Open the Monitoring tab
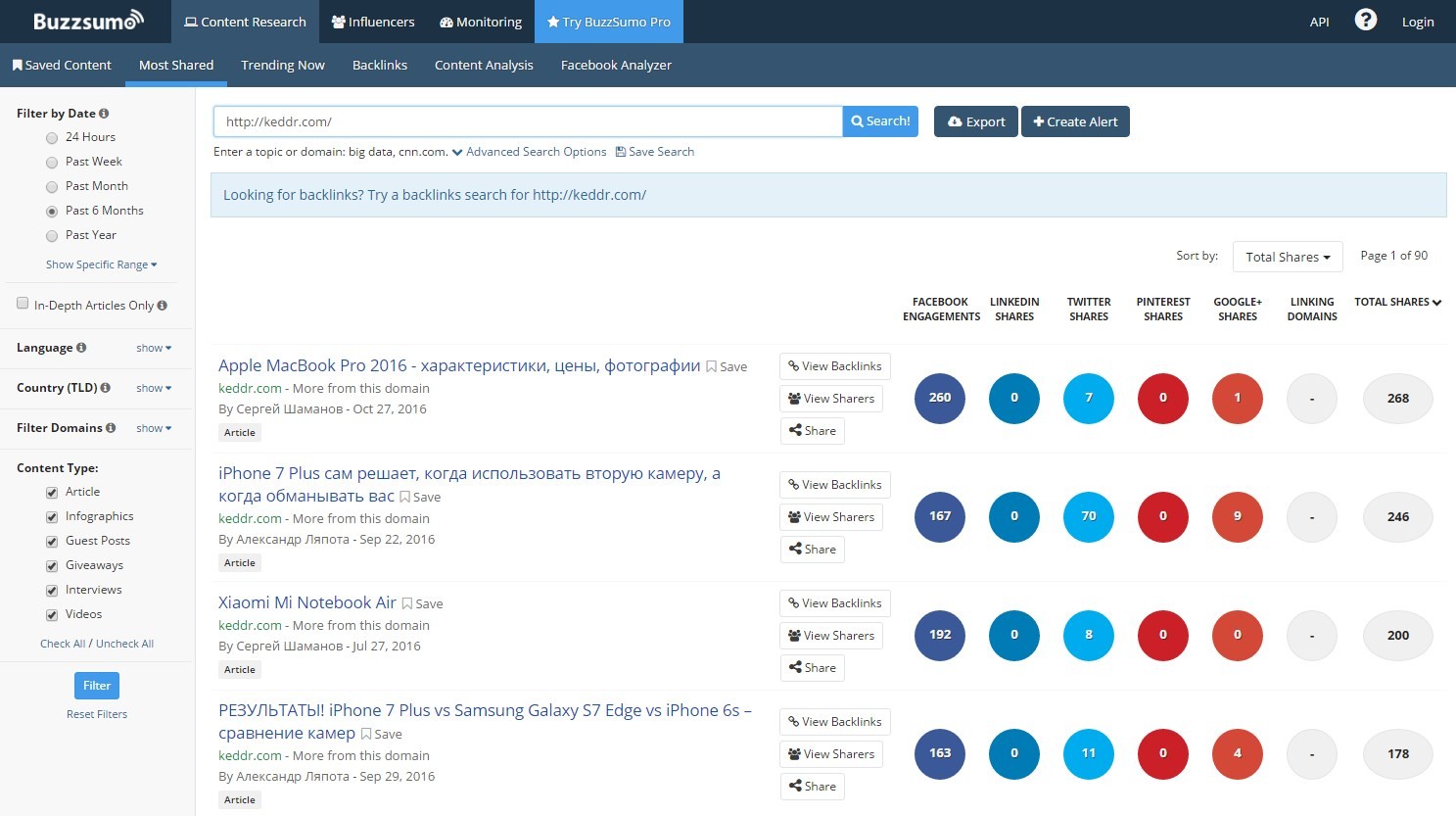The width and height of the screenshot is (1456, 816). (x=481, y=22)
